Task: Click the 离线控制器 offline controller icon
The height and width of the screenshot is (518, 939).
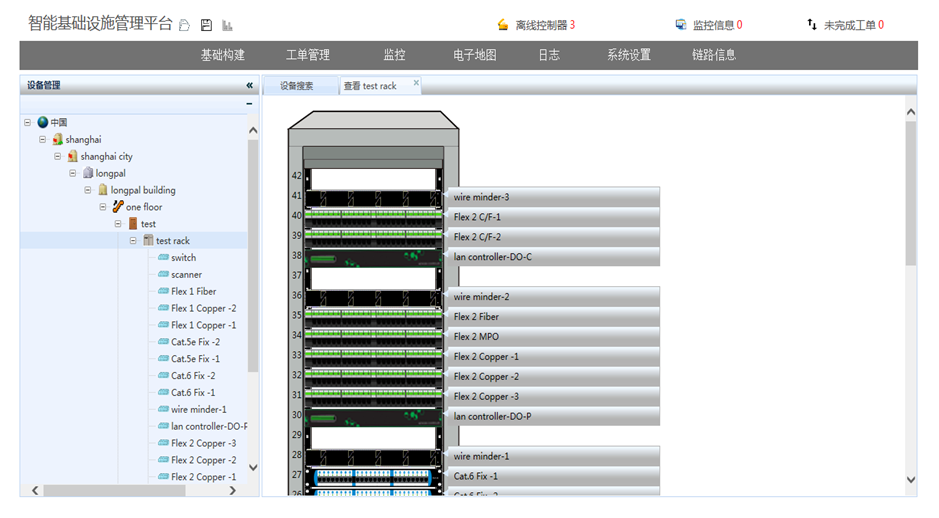Action: point(503,25)
